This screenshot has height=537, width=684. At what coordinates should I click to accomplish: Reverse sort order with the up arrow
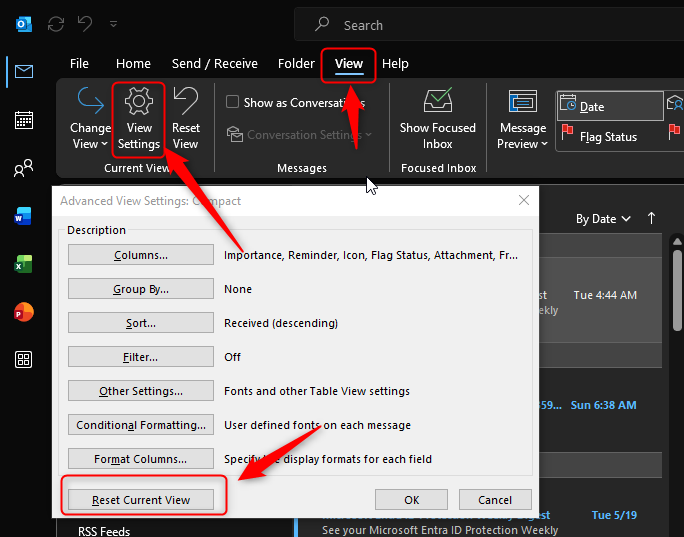point(651,219)
